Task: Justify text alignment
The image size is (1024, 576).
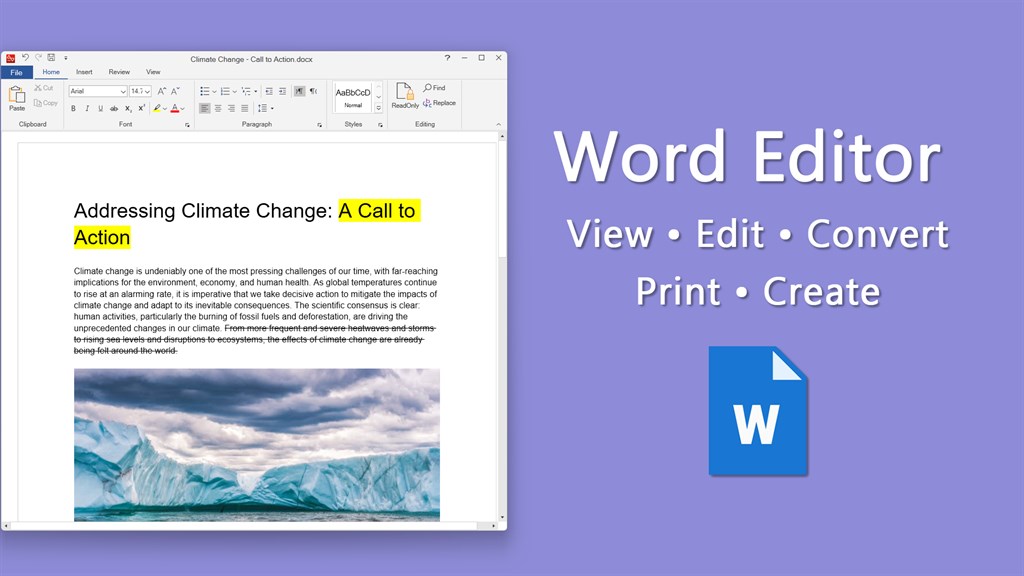Action: pos(244,108)
